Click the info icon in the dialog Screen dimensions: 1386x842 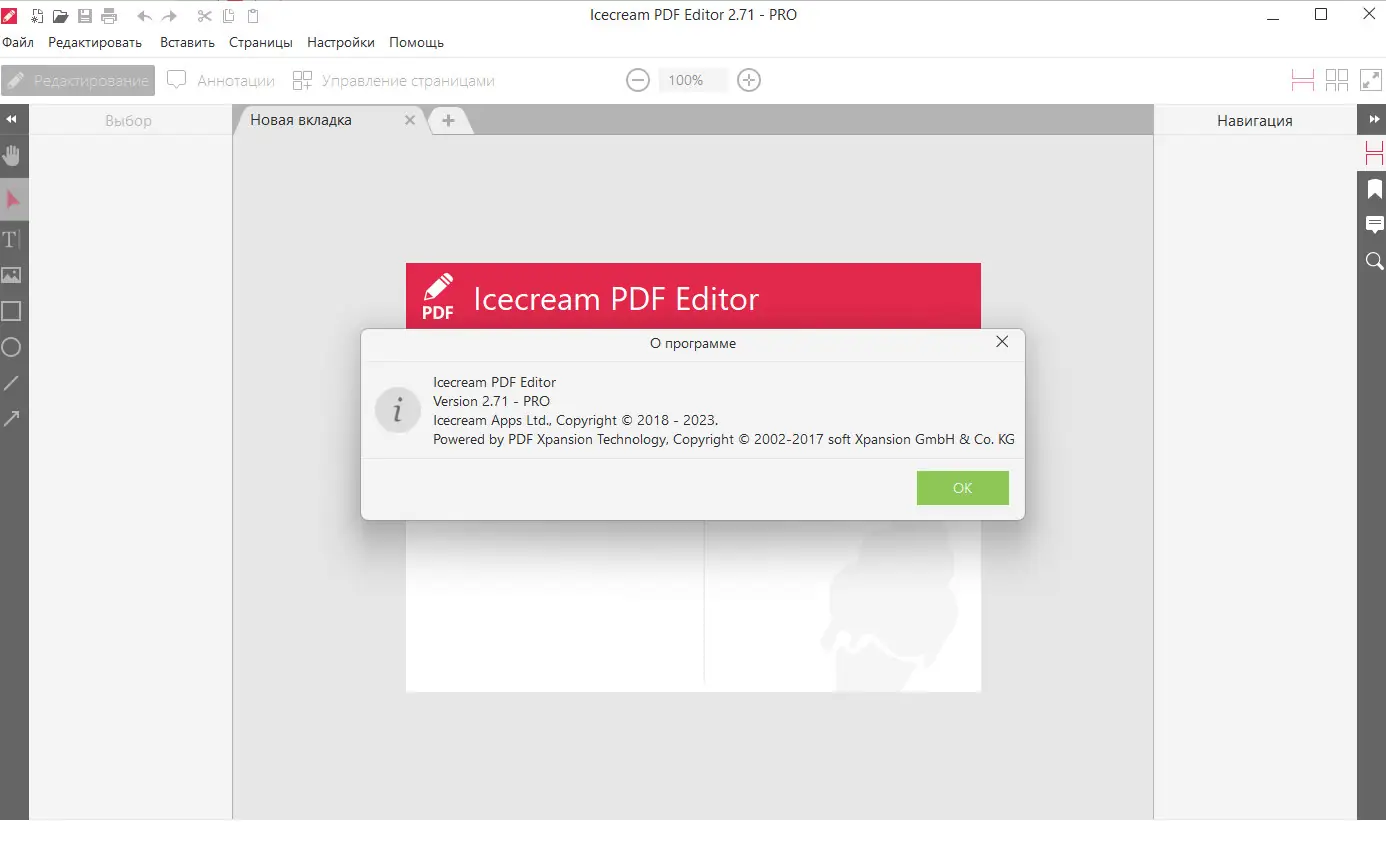(x=397, y=410)
